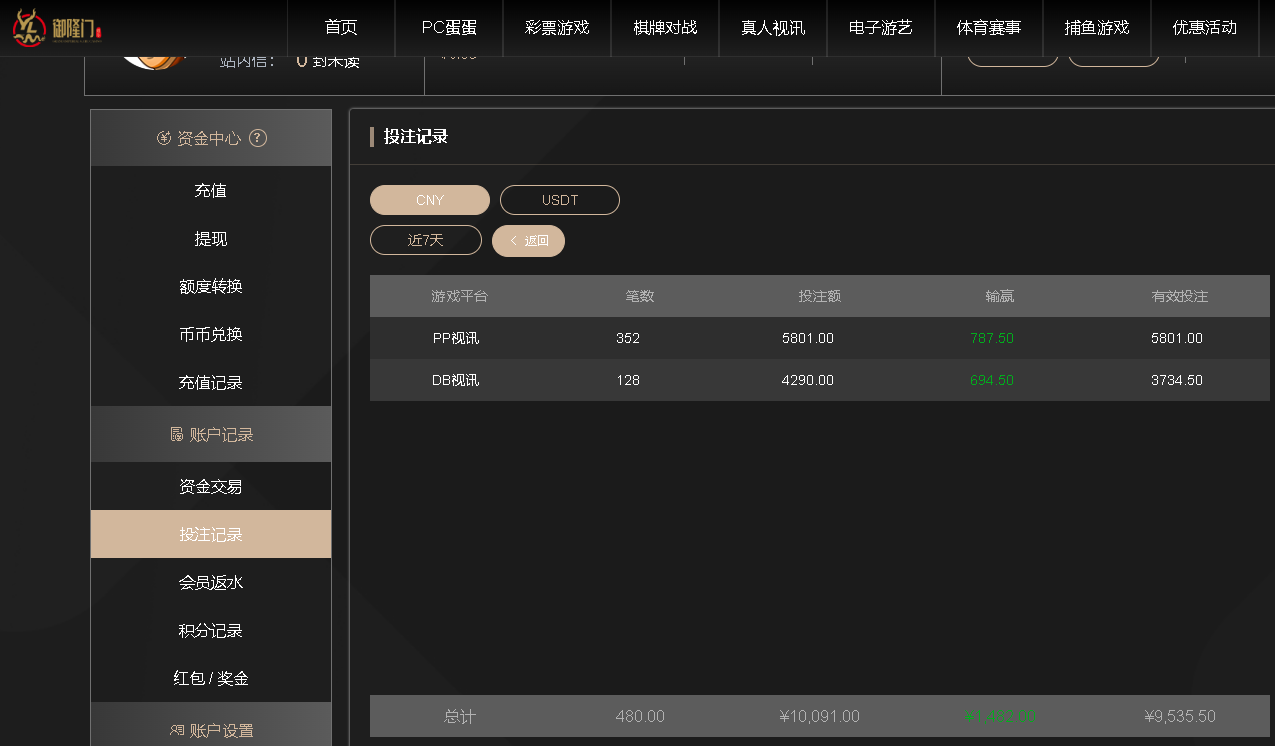Switch to the USDT currency option
This screenshot has width=1275, height=746.
coord(560,200)
